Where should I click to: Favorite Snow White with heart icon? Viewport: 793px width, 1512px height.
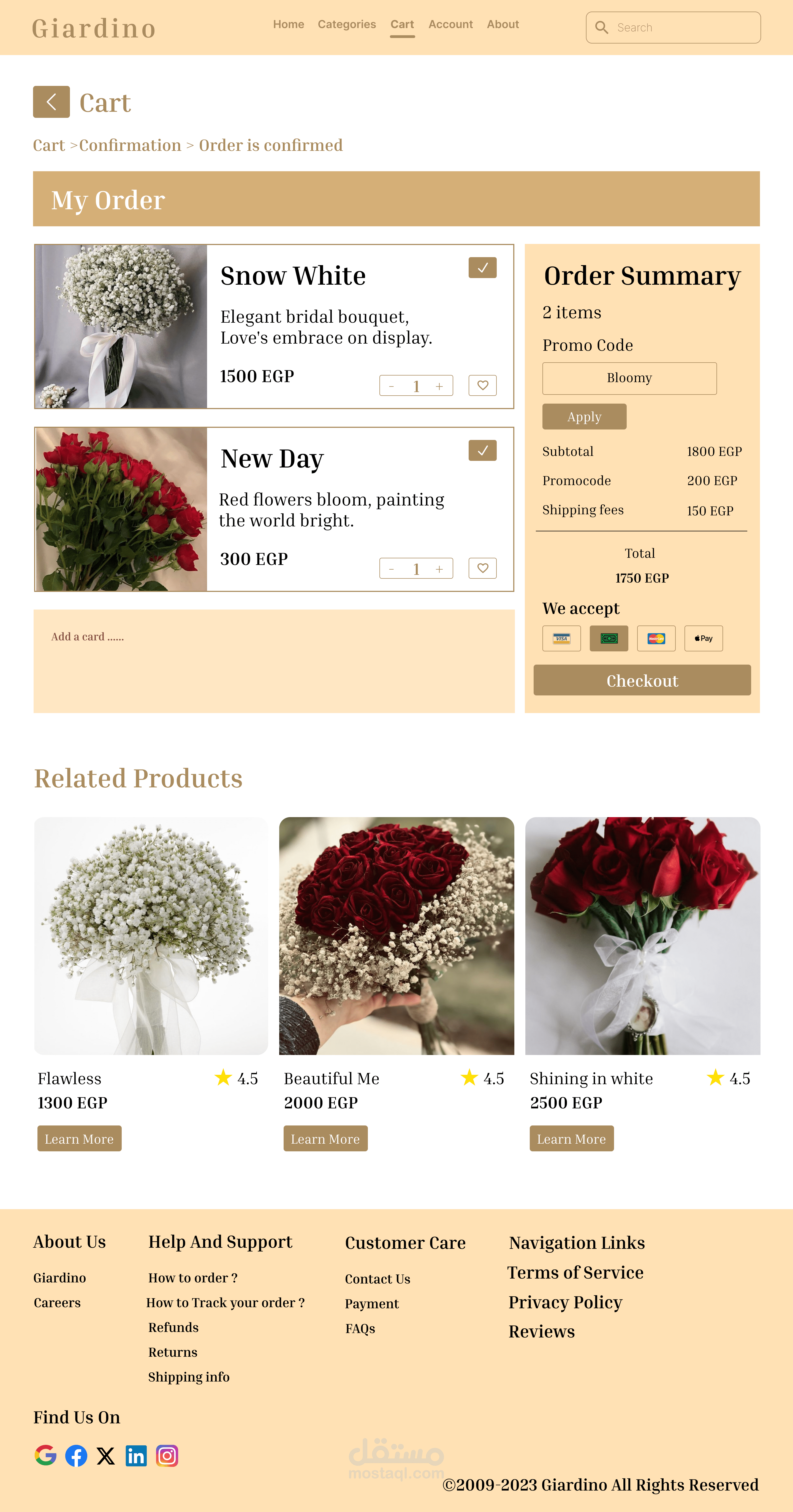point(482,385)
